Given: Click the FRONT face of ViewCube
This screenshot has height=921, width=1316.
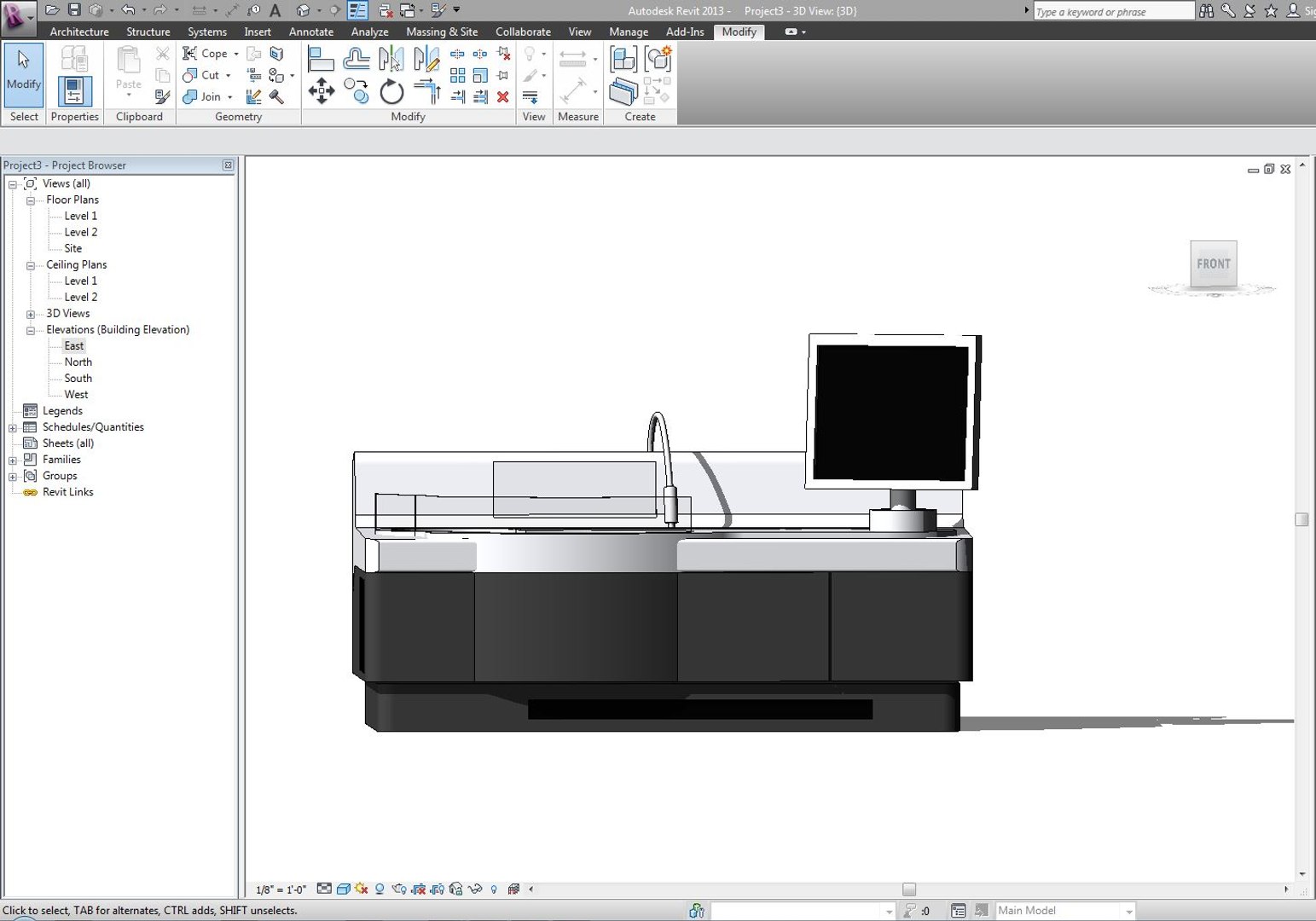Looking at the screenshot, I should tap(1214, 264).
